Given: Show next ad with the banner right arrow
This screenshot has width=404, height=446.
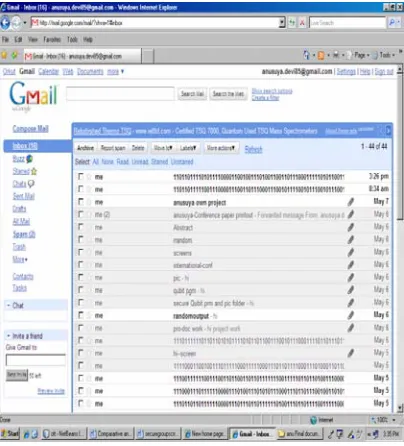Looking at the screenshot, I should [388, 131].
